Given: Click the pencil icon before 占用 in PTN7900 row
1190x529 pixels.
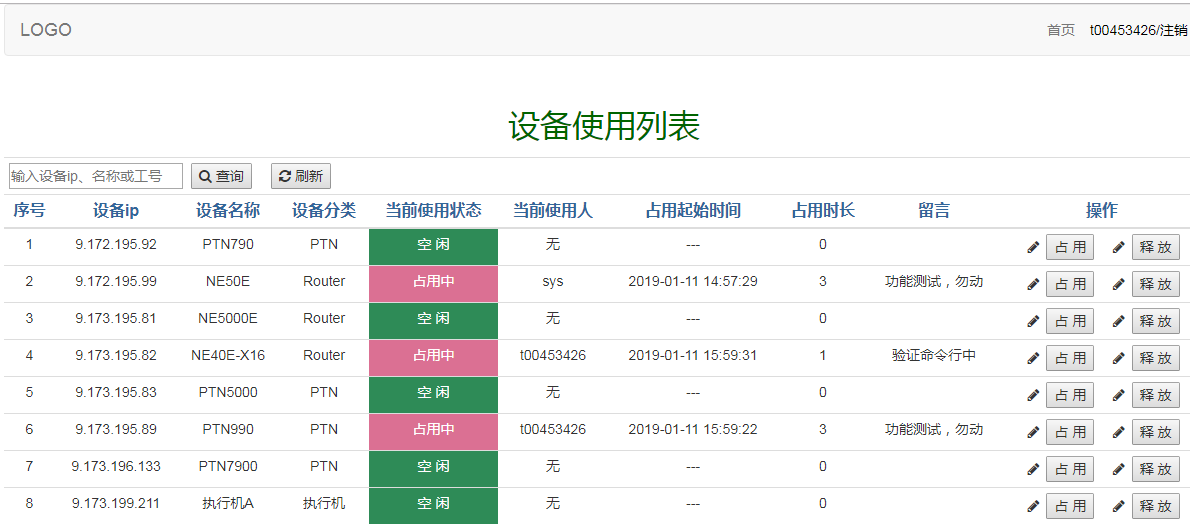Looking at the screenshot, I should pos(1033,470).
